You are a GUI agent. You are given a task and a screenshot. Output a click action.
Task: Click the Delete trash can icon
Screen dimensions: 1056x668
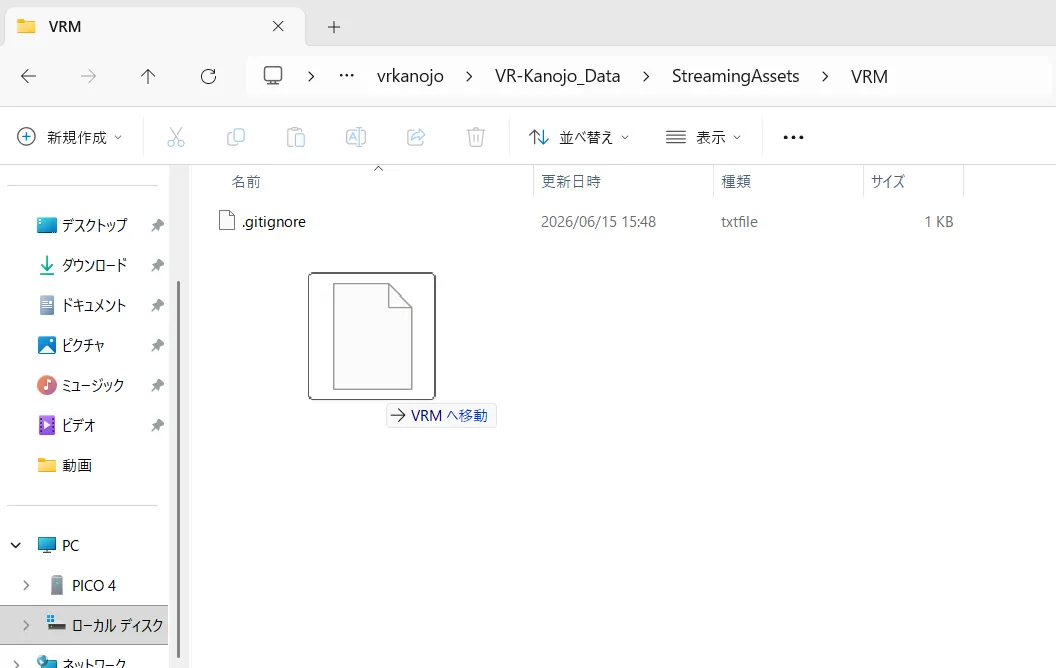point(476,137)
